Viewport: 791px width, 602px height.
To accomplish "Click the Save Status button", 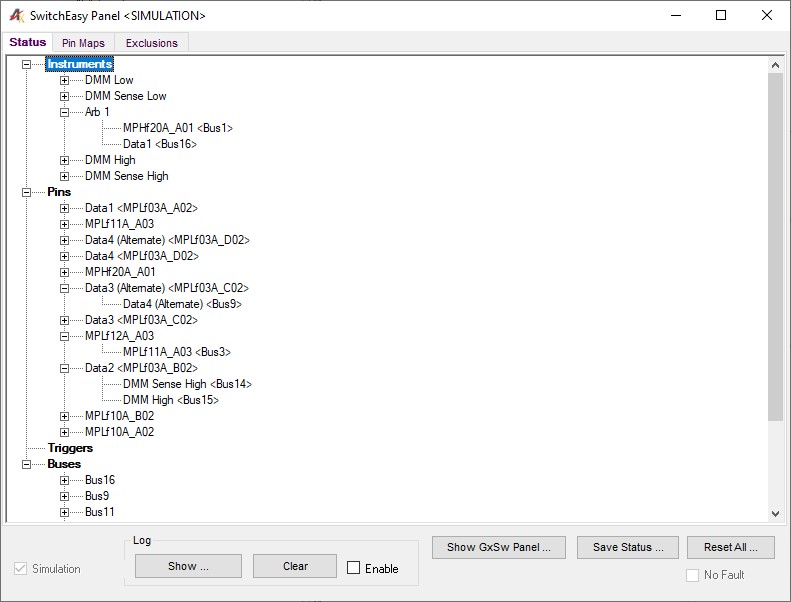I will pyautogui.click(x=628, y=547).
